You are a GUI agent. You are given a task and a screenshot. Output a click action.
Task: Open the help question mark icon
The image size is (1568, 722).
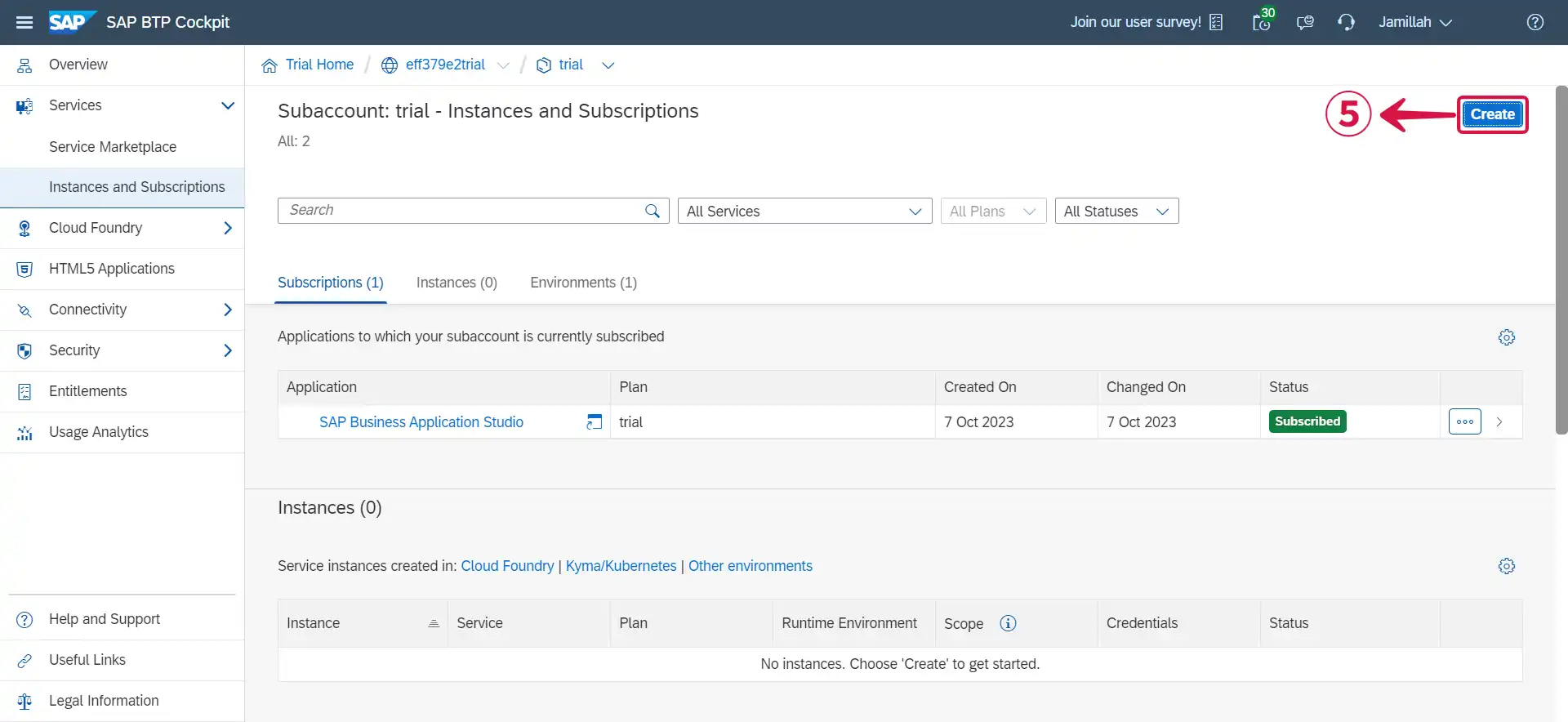click(x=1535, y=22)
